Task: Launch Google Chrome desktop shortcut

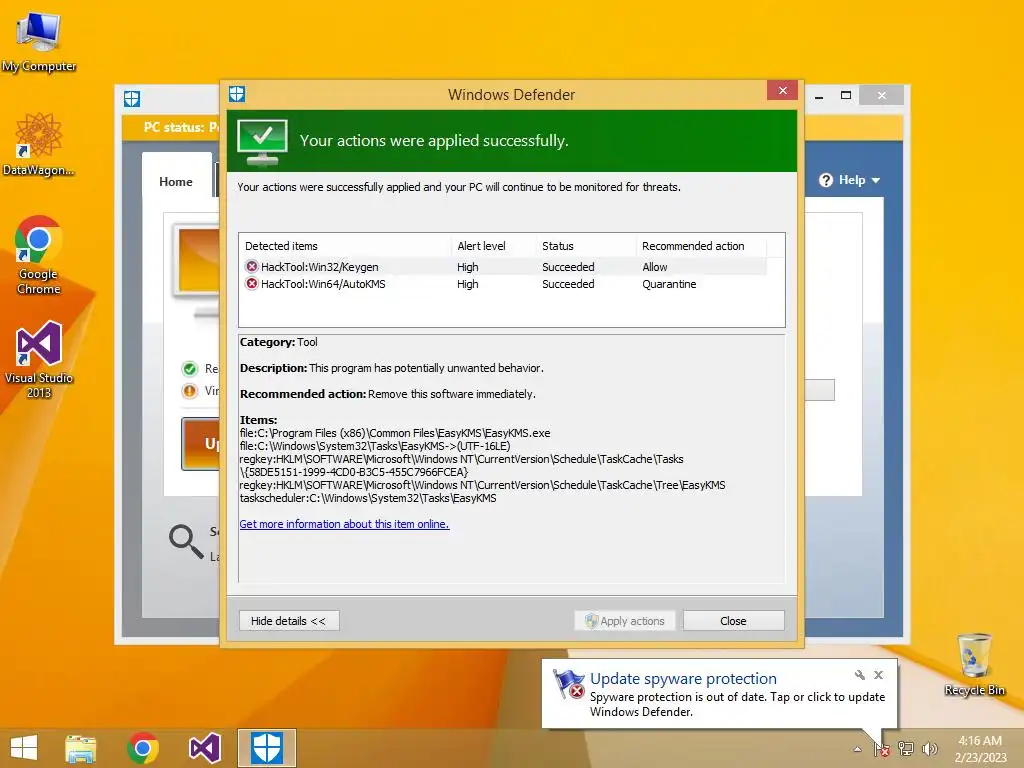Action: 39,255
